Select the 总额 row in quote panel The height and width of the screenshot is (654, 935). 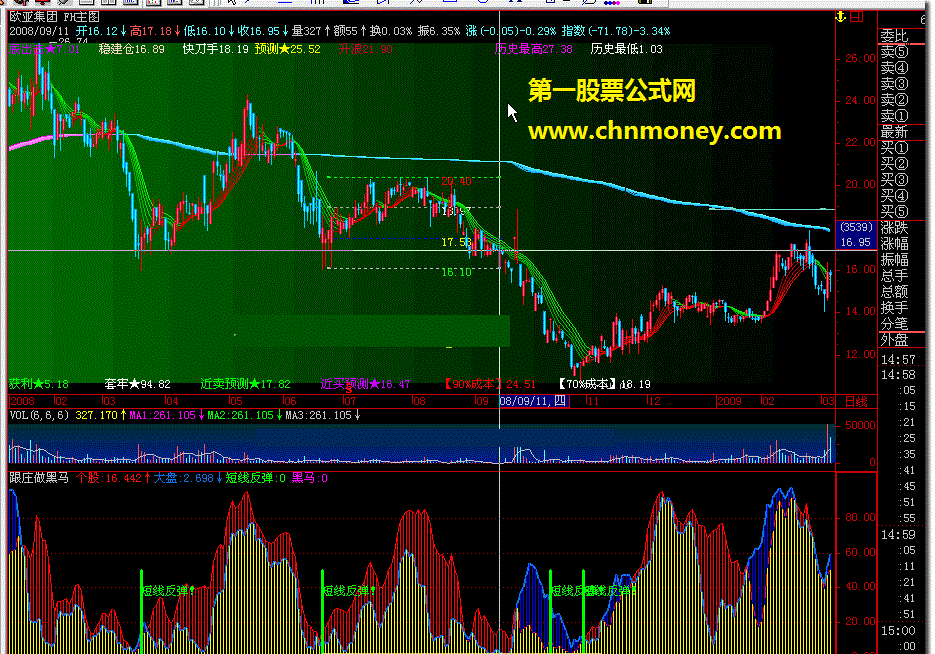(894, 292)
